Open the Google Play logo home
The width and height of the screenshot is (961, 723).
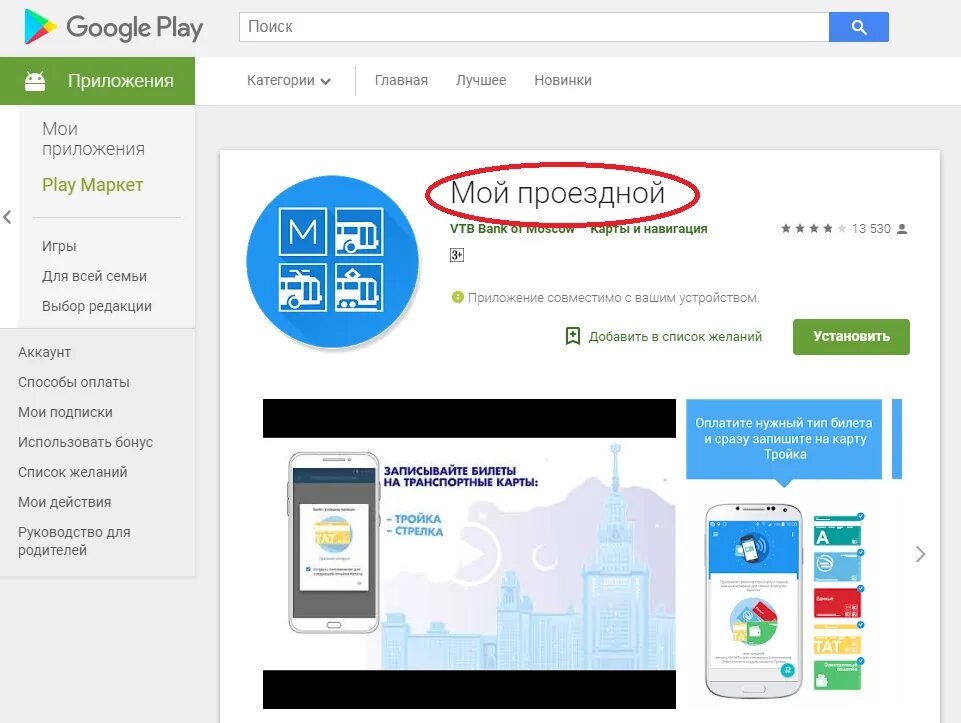(113, 28)
